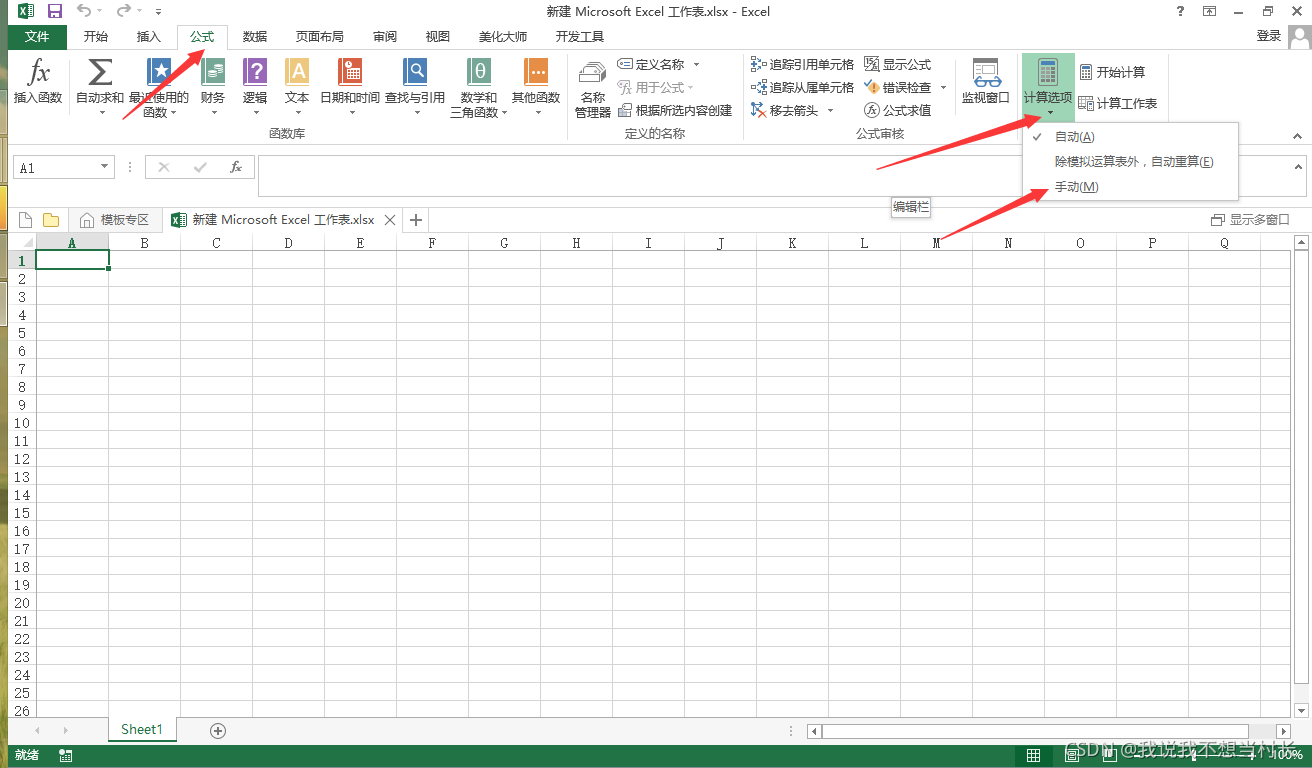
Task: Add a new document tab with plus button
Action: pyautogui.click(x=417, y=220)
